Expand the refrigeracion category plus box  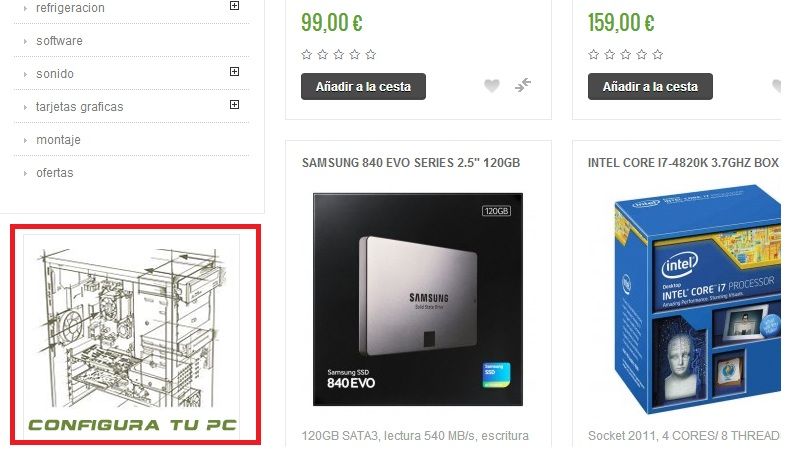(x=235, y=6)
